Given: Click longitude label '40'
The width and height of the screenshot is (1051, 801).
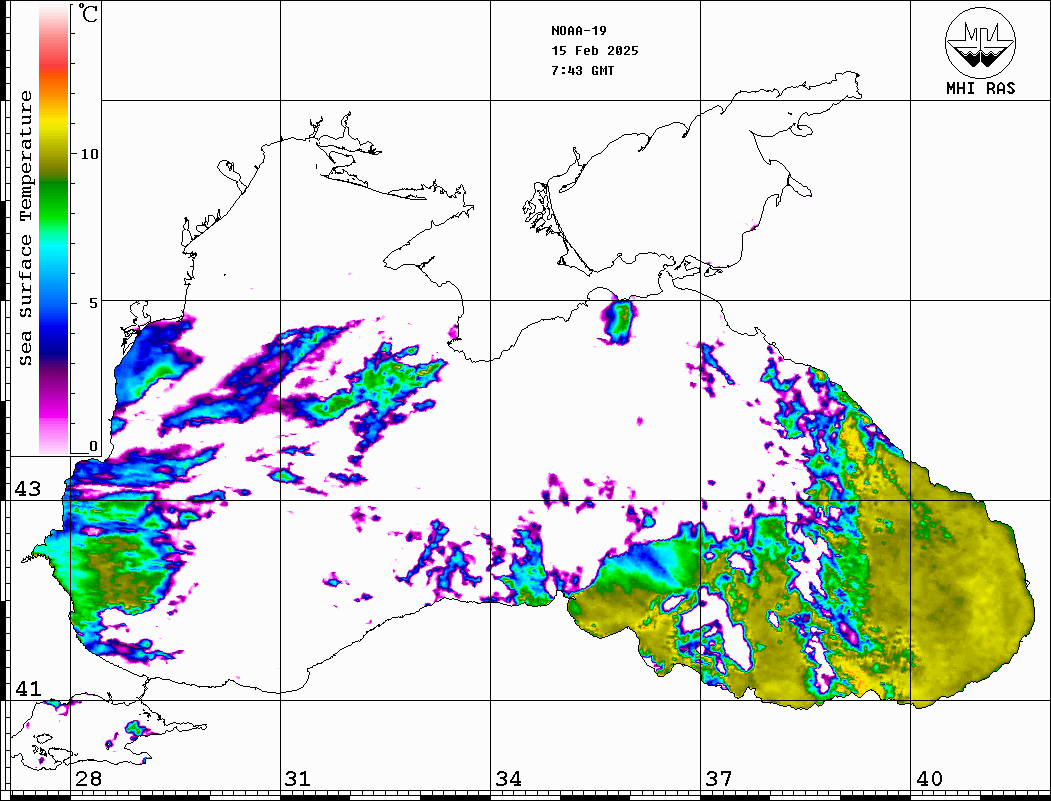Looking at the screenshot, I should click(x=929, y=778).
